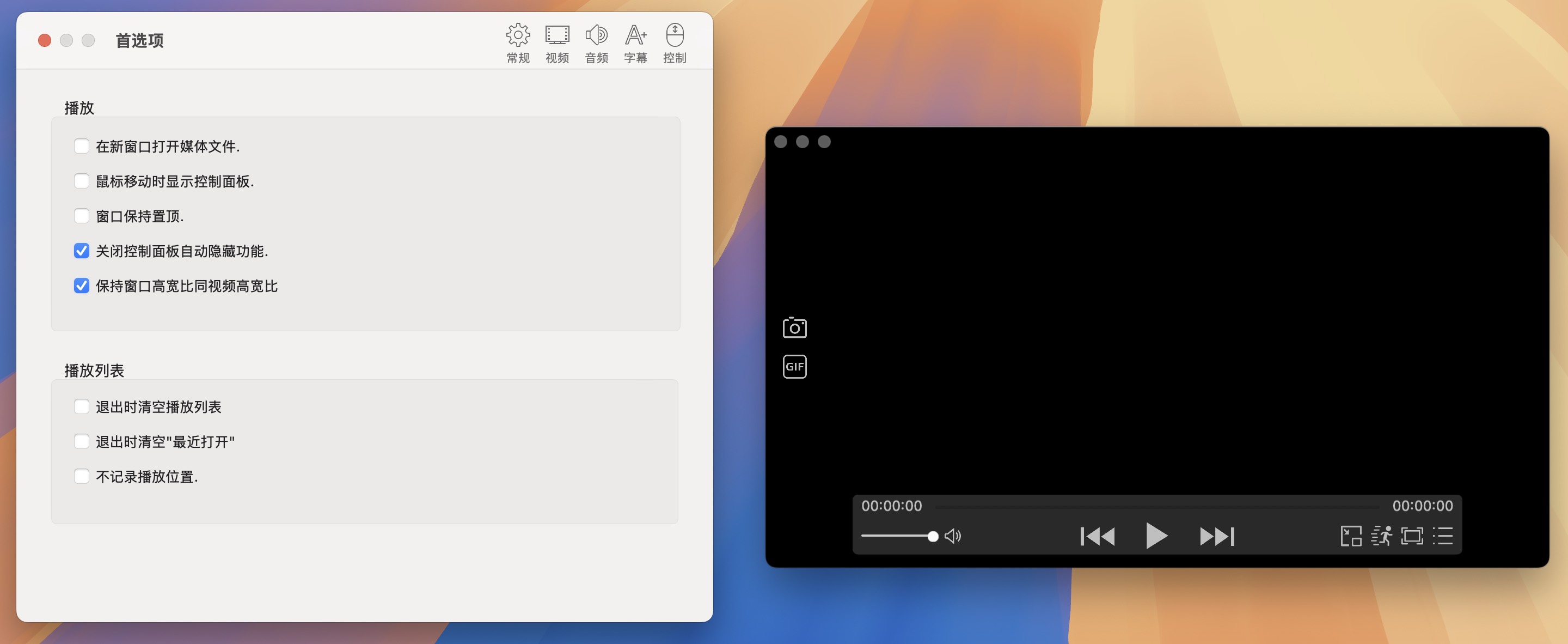This screenshot has width=1568, height=644.
Task: Enable 窗口保持置顶 option
Action: pyautogui.click(x=82, y=216)
